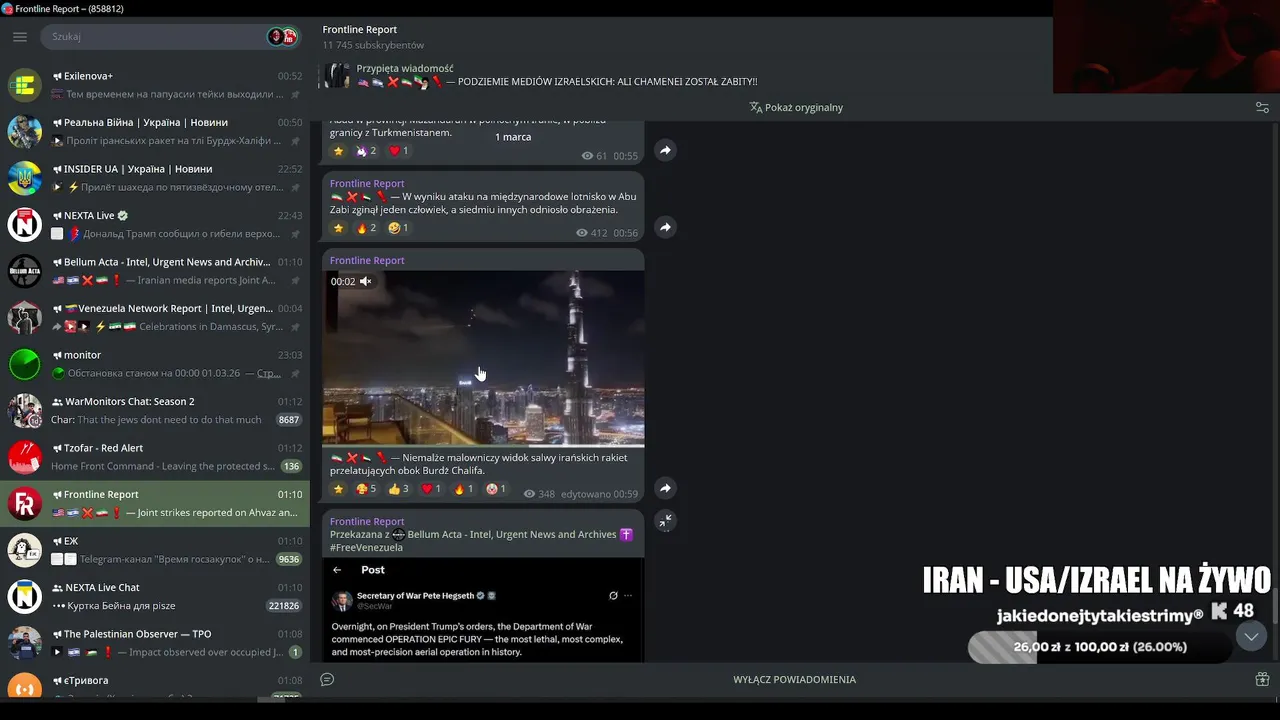This screenshot has width=1280, height=720.
Task: Toggle star reaction on Abu Zabi message
Action: (338, 228)
